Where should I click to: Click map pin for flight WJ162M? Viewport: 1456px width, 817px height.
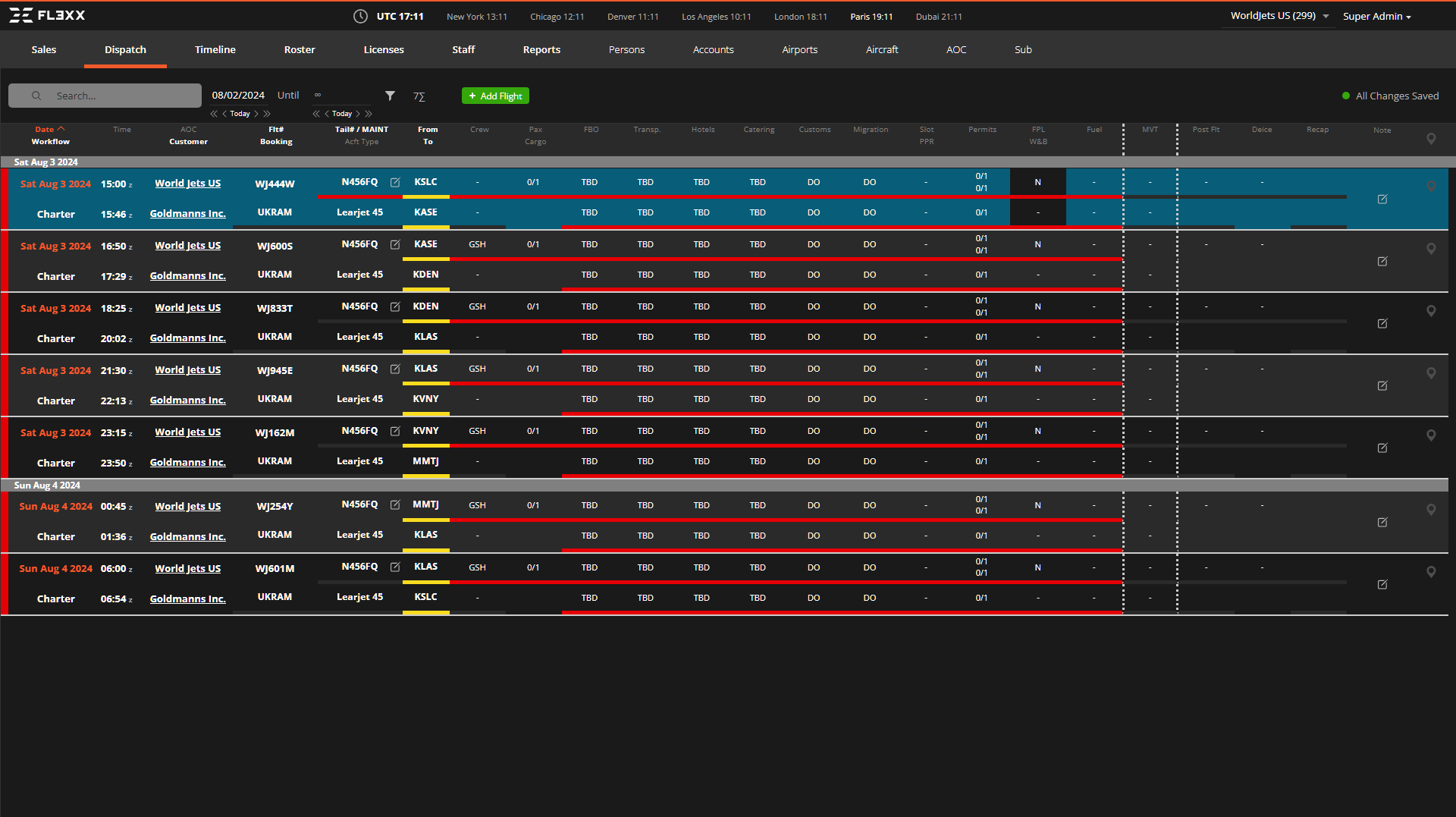(x=1430, y=435)
